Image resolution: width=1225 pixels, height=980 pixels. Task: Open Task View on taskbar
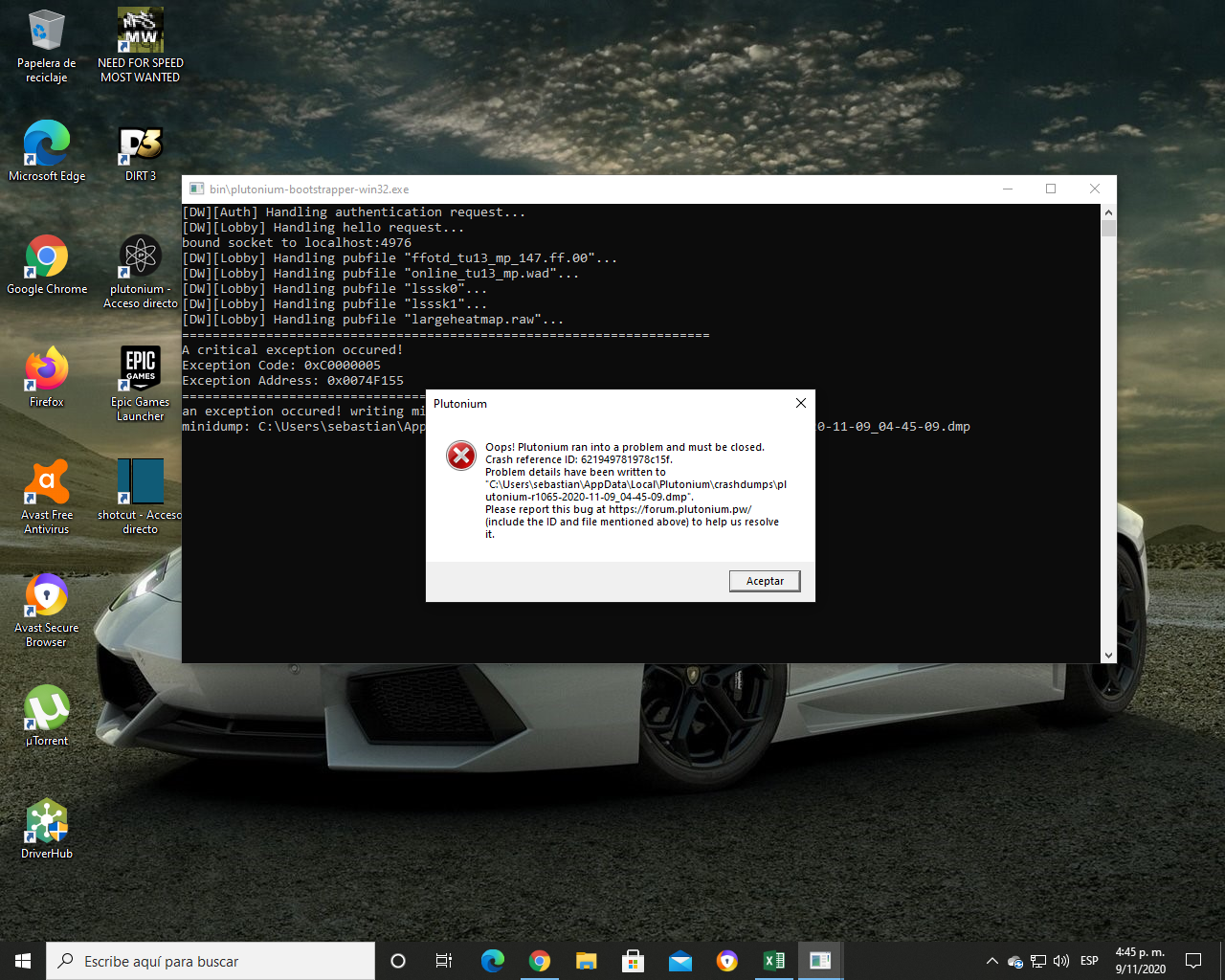tap(444, 961)
